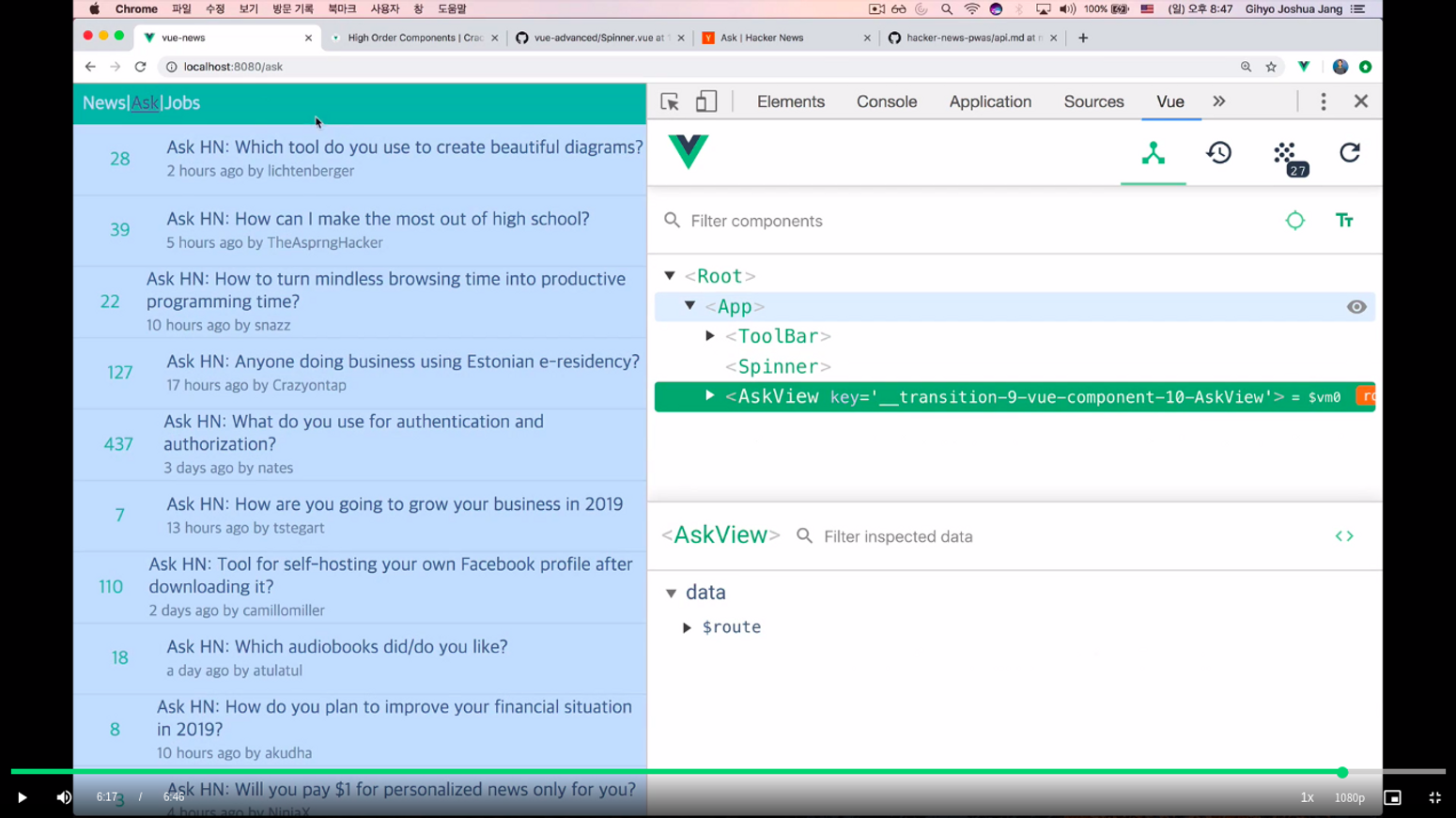The image size is (1456, 818).
Task: Open the Jobs link
Action: (x=182, y=103)
